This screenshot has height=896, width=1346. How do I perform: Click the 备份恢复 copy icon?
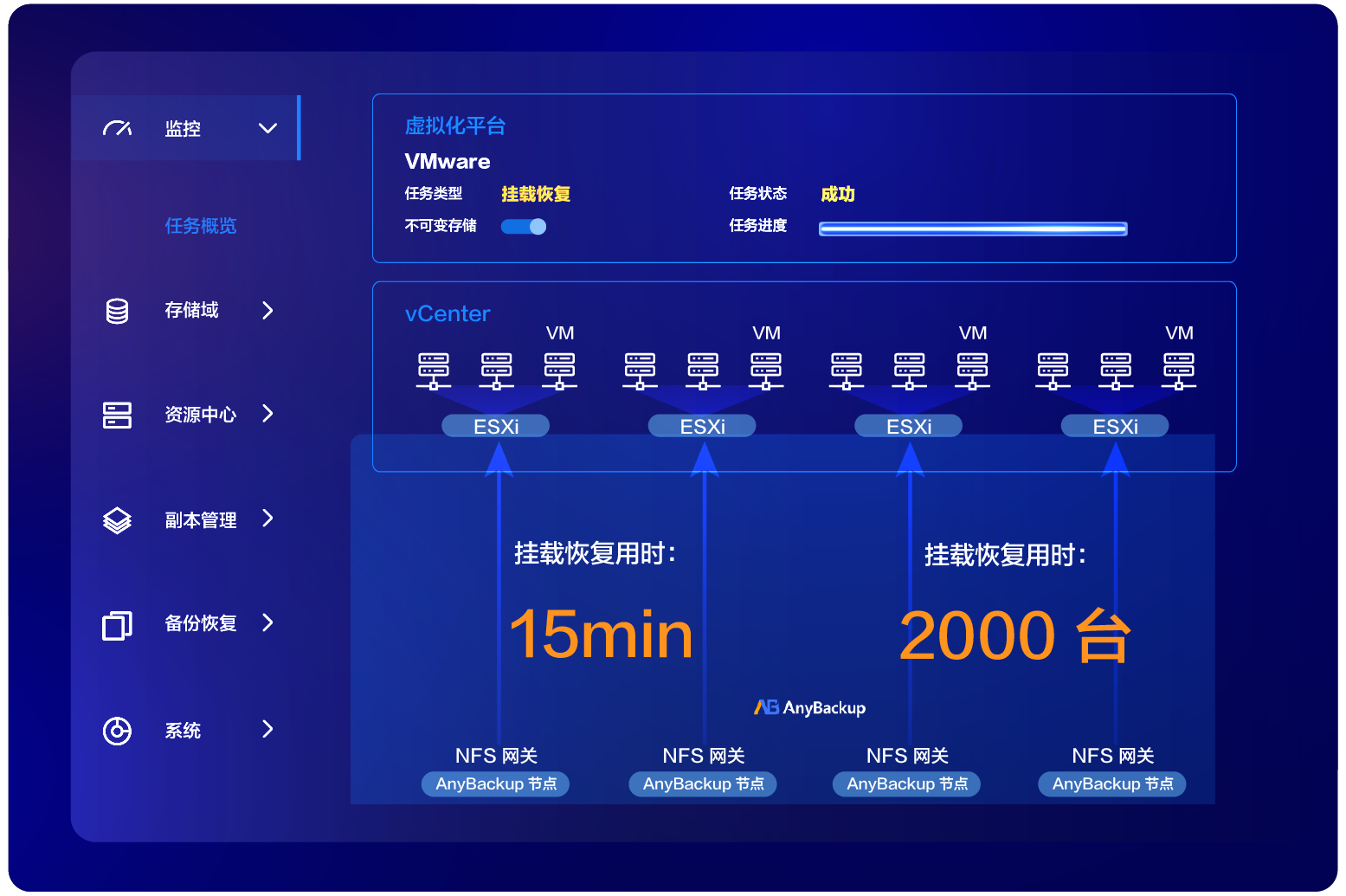coord(117,625)
